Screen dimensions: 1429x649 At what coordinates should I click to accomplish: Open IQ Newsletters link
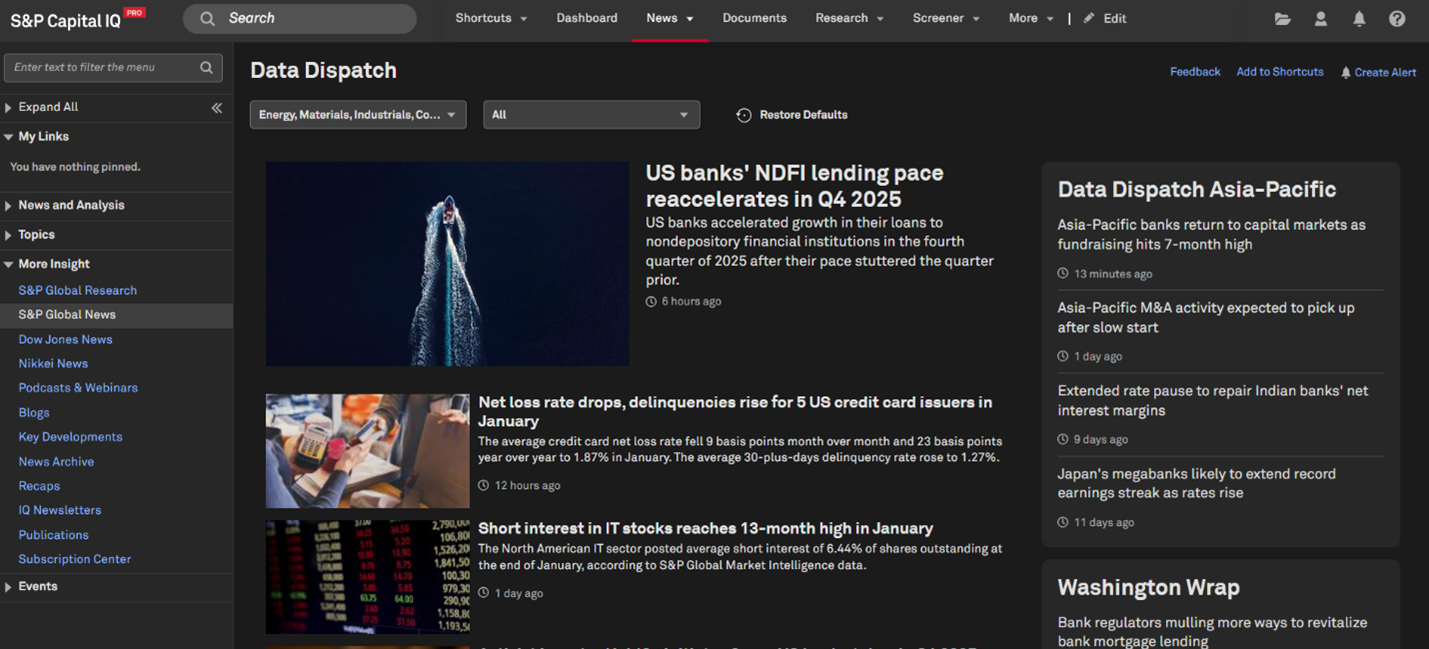click(60, 510)
